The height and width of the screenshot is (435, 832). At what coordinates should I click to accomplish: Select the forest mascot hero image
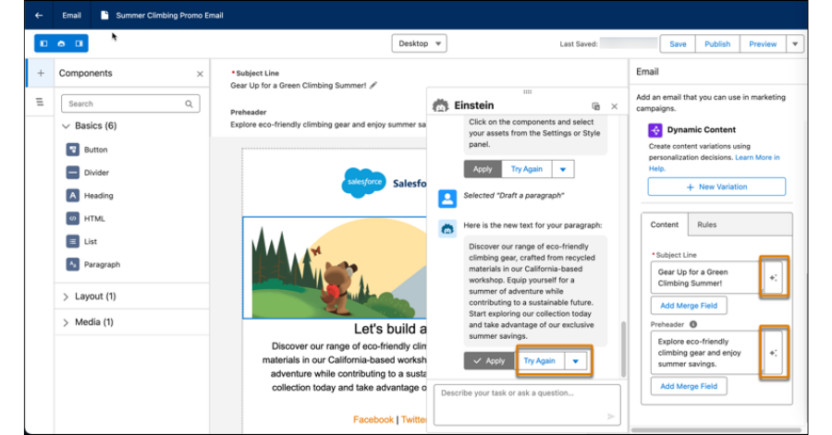click(335, 267)
